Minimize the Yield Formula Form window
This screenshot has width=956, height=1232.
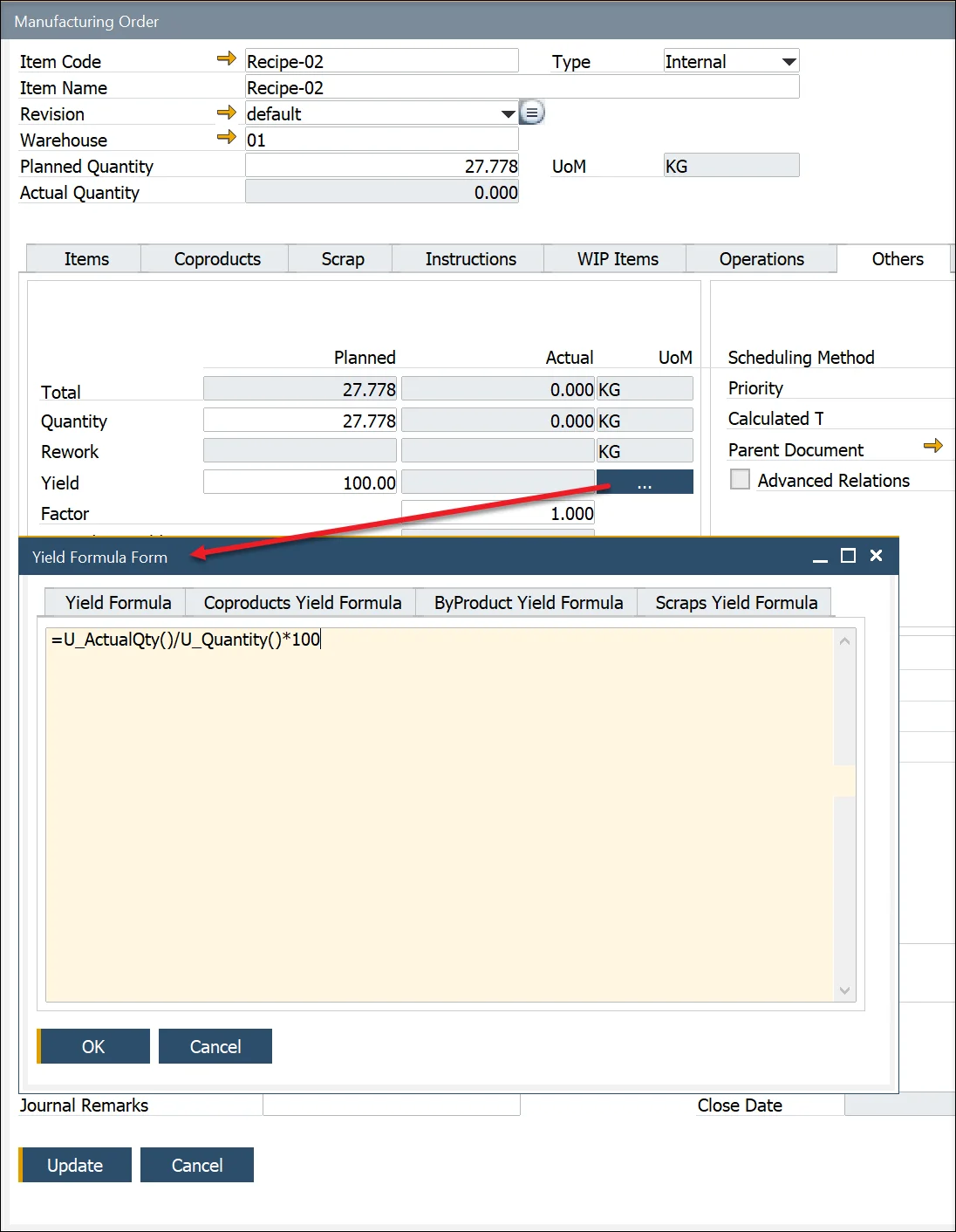click(820, 557)
